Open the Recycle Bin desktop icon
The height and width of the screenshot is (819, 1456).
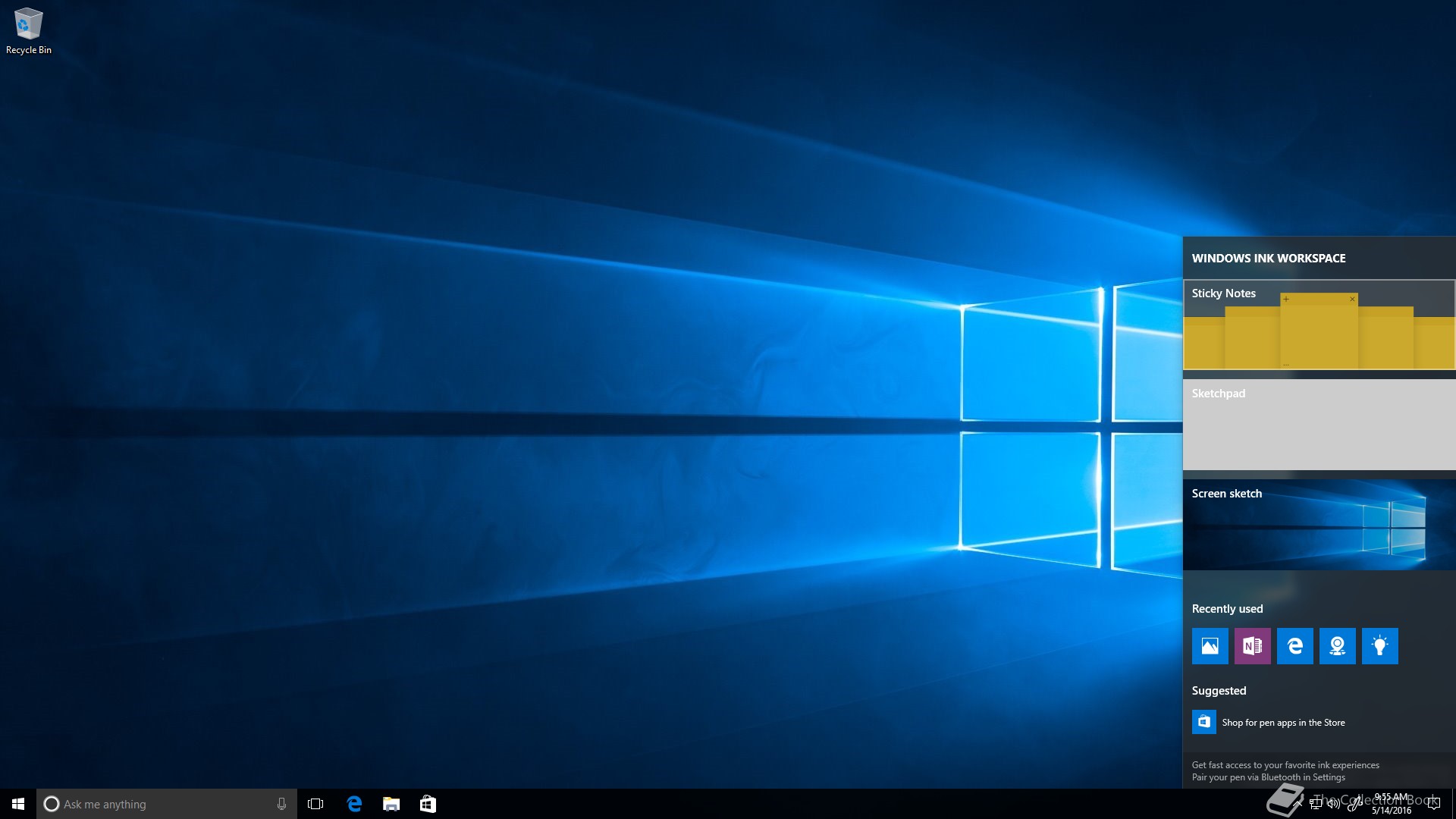[29, 31]
